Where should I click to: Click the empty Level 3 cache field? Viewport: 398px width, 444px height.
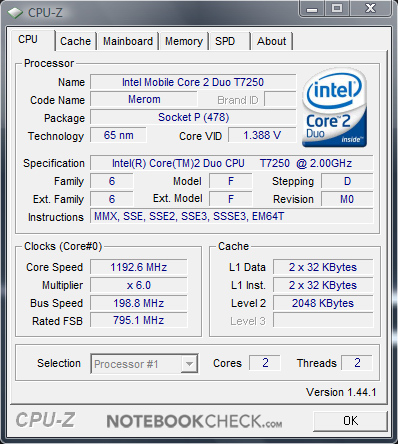(x=323, y=320)
